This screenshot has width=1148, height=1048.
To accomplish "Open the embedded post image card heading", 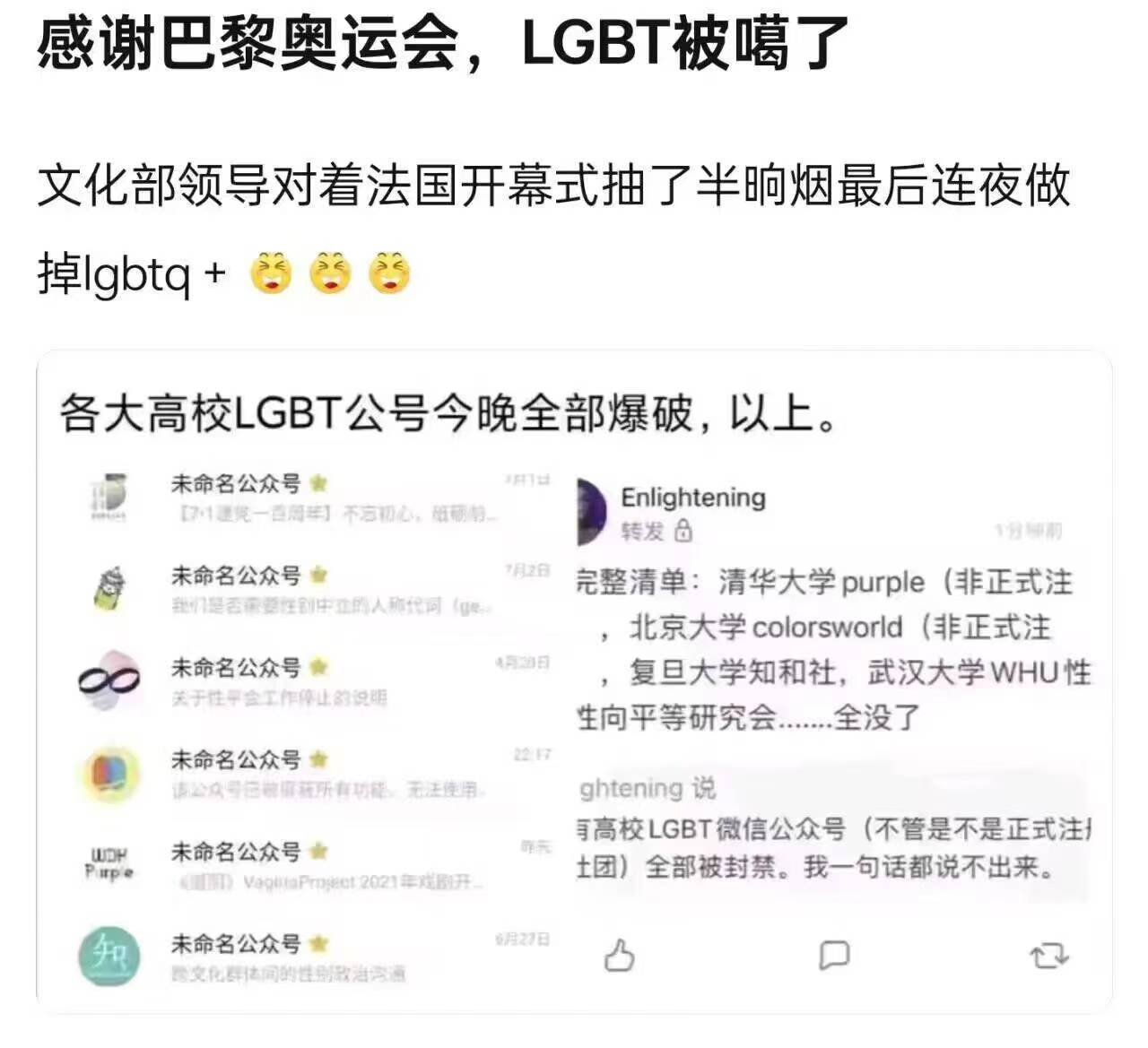I will [x=448, y=414].
